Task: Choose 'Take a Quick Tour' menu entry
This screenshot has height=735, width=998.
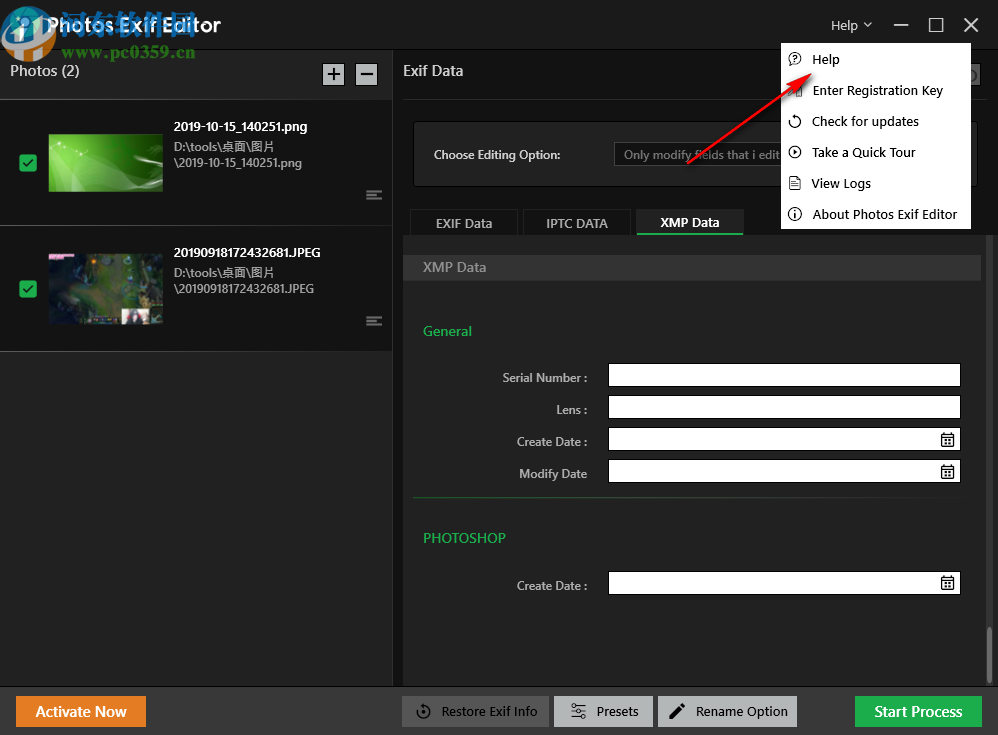Action: 864,152
